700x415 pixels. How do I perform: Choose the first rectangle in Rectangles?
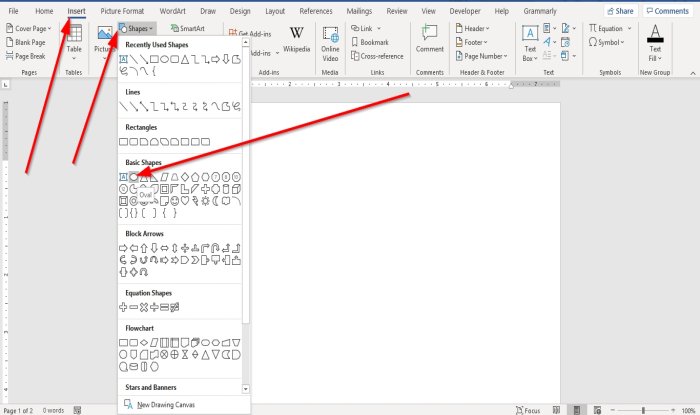pyautogui.click(x=123, y=142)
